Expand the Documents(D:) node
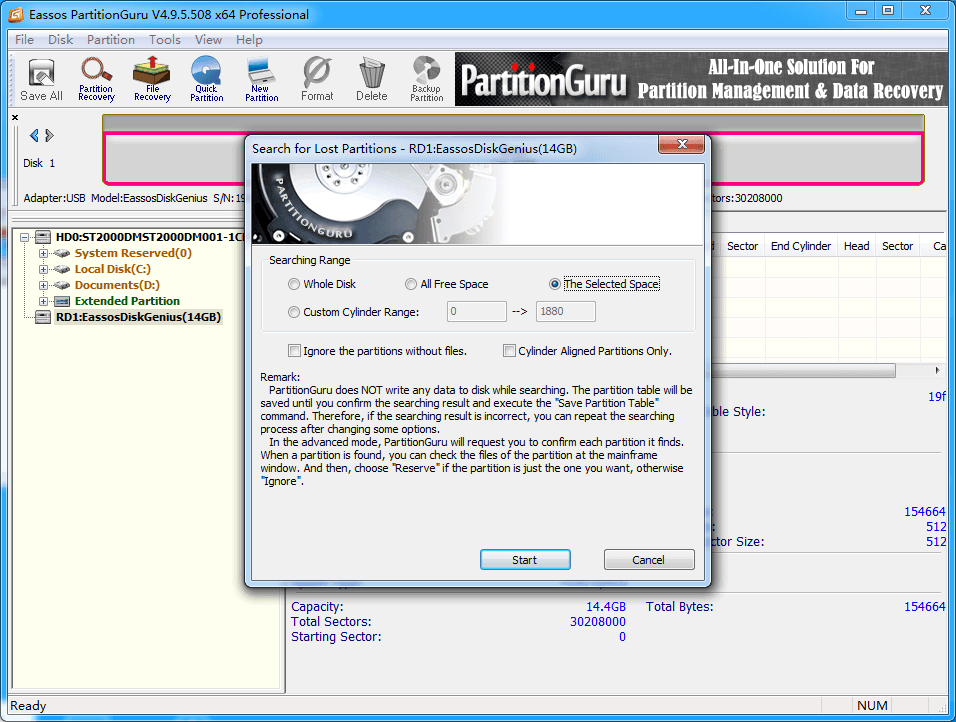Viewport: 956px width, 722px height. pyautogui.click(x=43, y=285)
